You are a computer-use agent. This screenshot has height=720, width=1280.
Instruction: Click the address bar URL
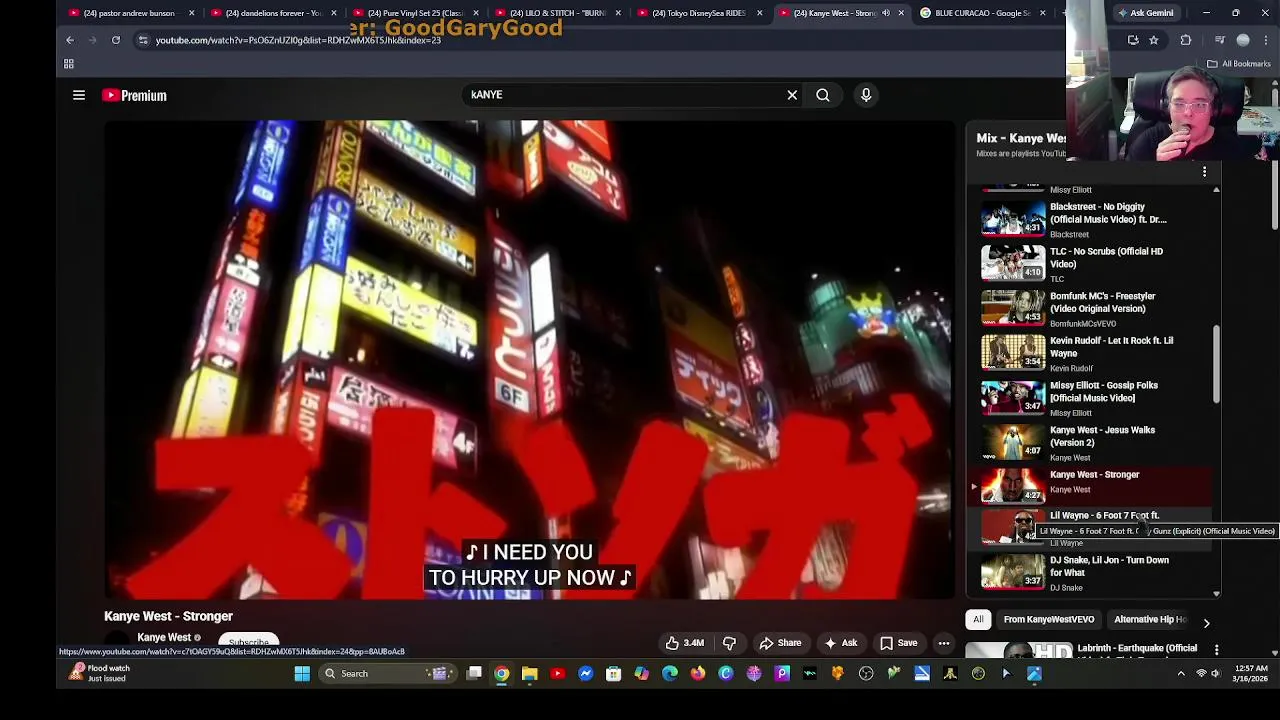tap(298, 40)
